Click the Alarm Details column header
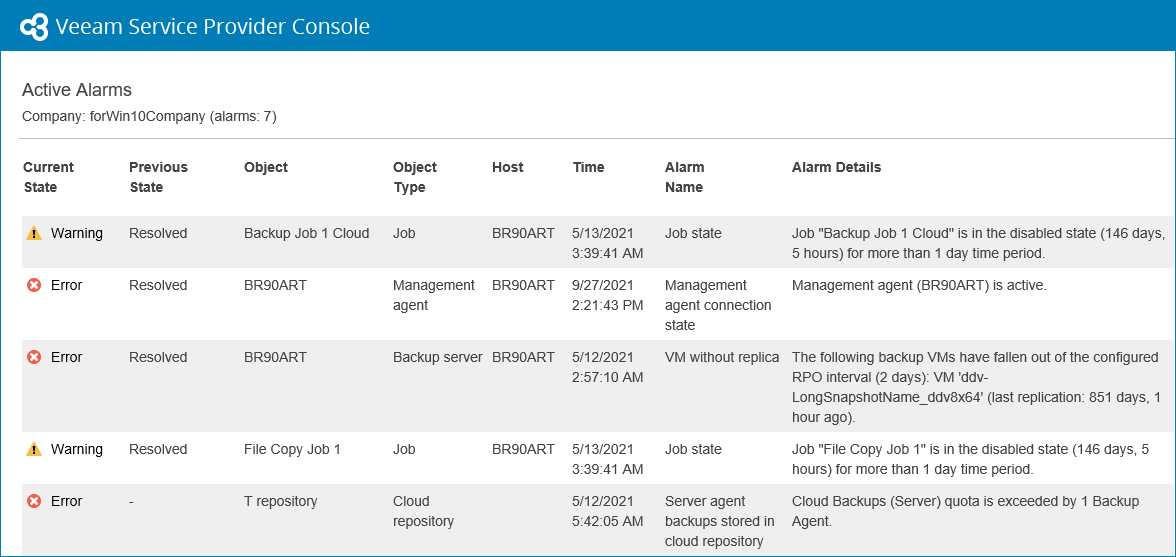Image resolution: width=1176 pixels, height=557 pixels. [836, 167]
